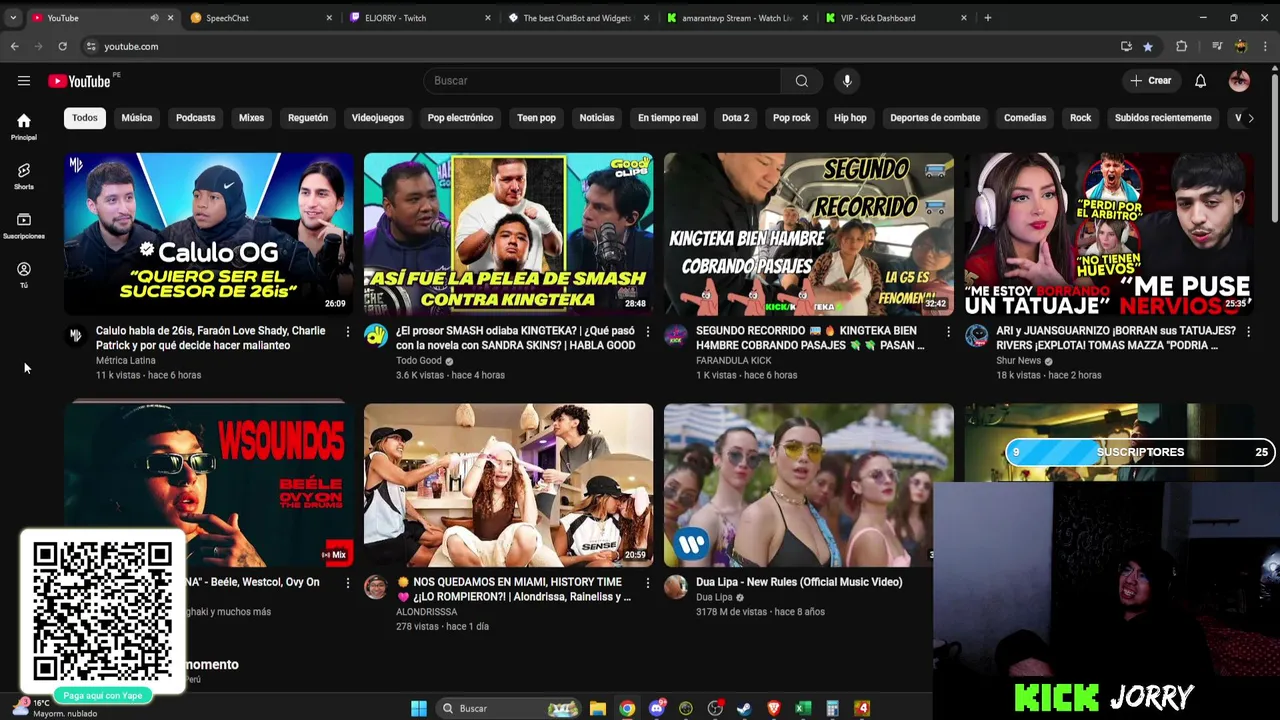This screenshot has width=1280, height=720.
Task: Open Dua Lipa - New Rules video title
Action: pyautogui.click(x=799, y=582)
